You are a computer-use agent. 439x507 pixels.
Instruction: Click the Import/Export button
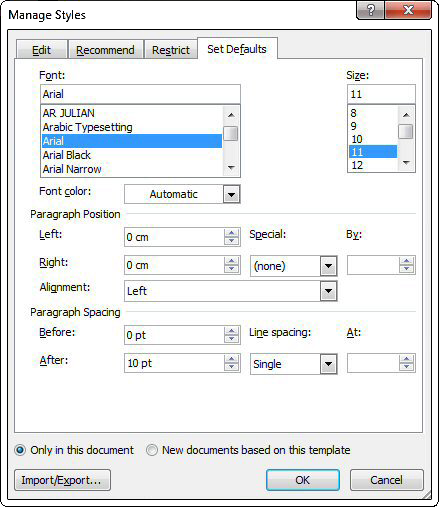(x=62, y=480)
